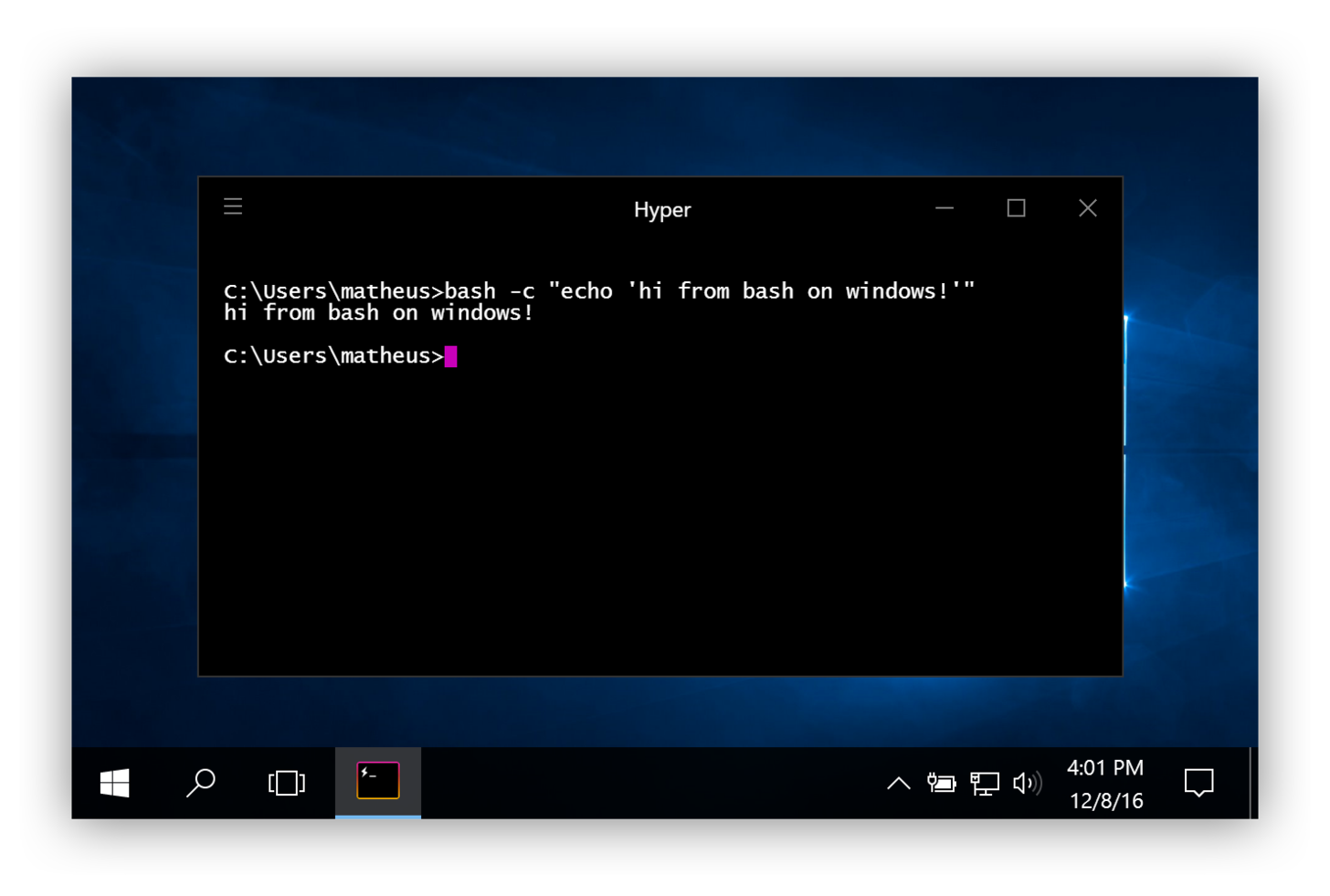Open Task View from the taskbar

coord(286,783)
